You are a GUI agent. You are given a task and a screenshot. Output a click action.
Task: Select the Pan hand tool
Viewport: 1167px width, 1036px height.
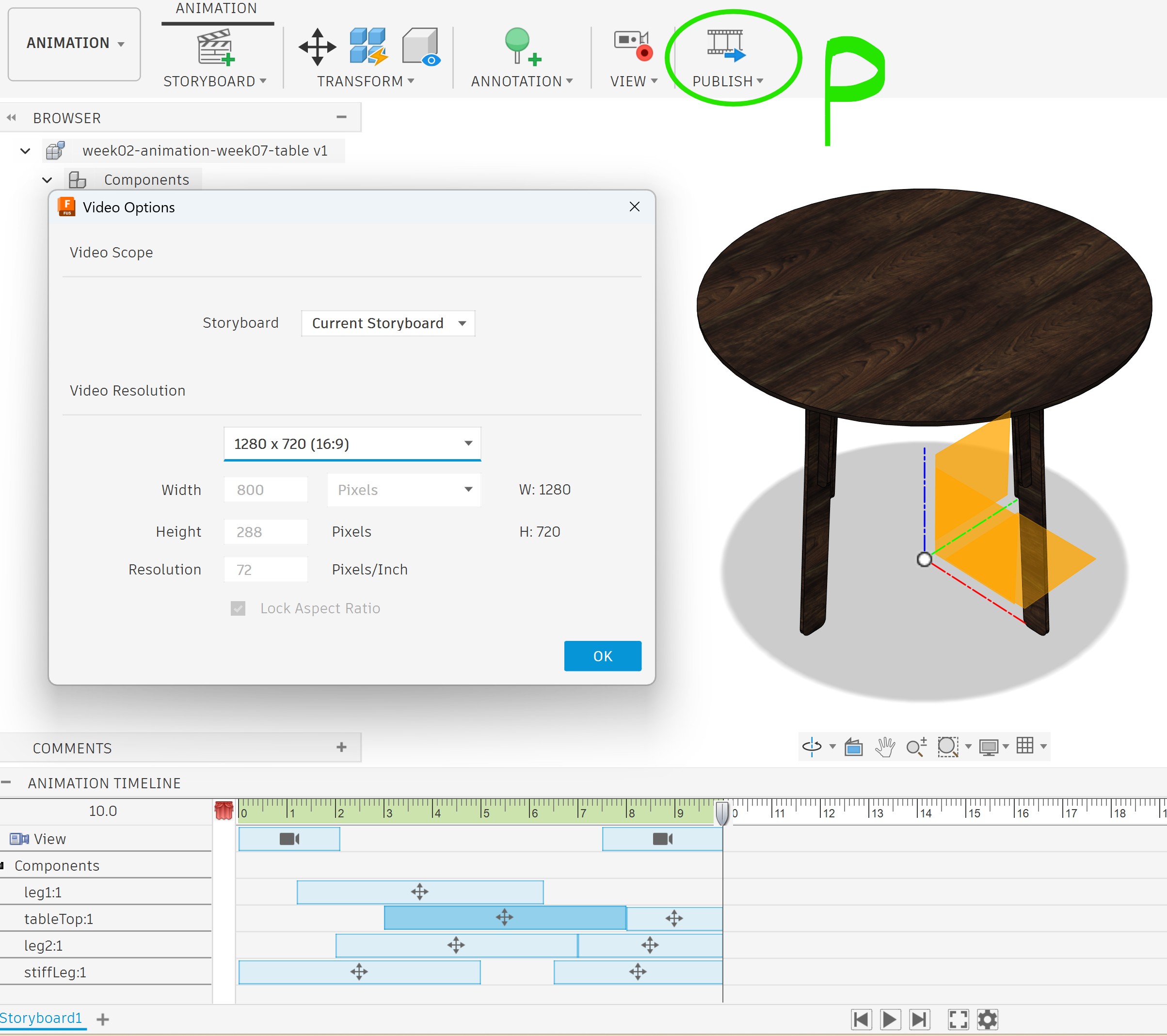884,747
